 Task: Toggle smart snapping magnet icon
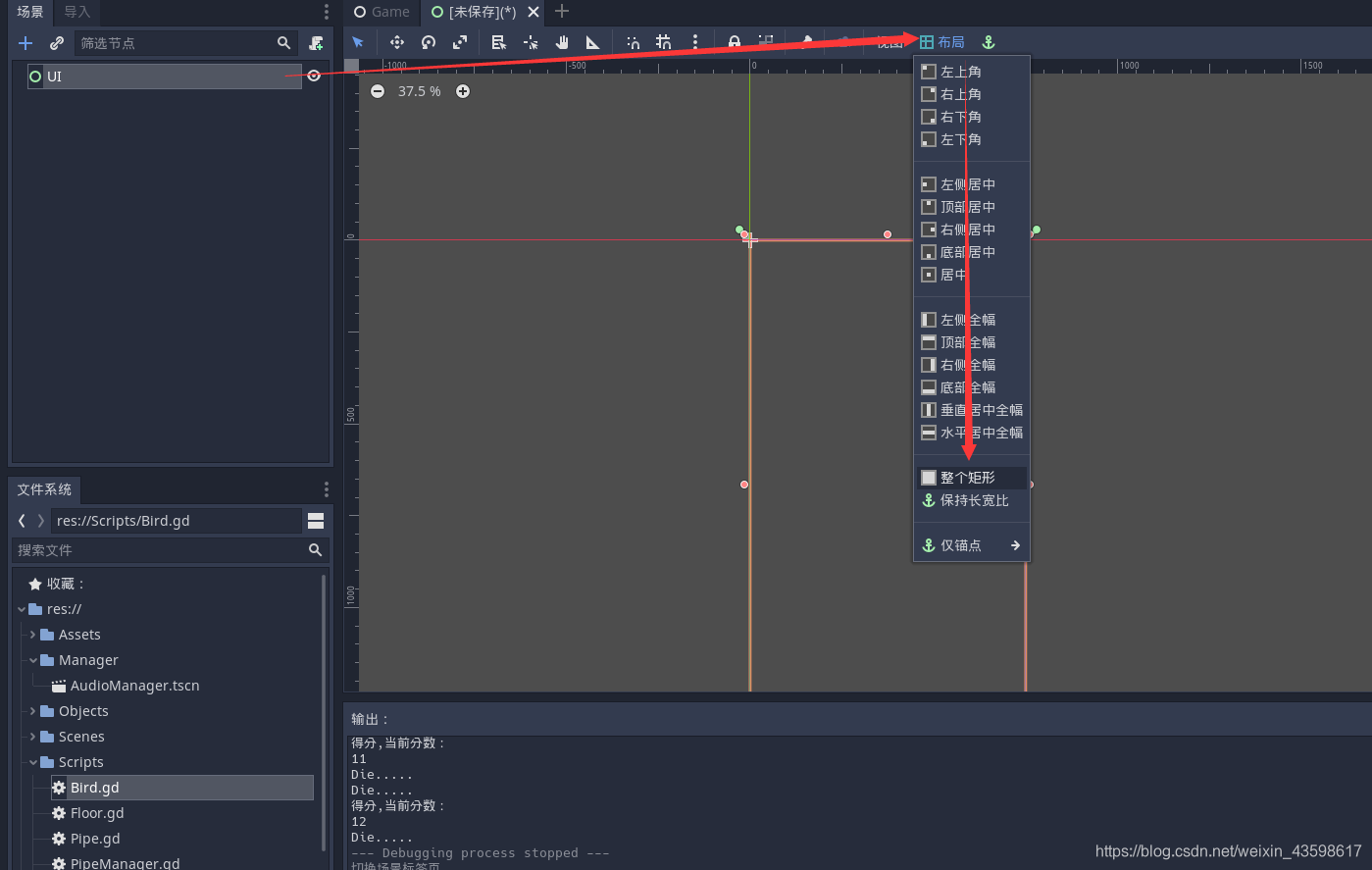pyautogui.click(x=634, y=42)
